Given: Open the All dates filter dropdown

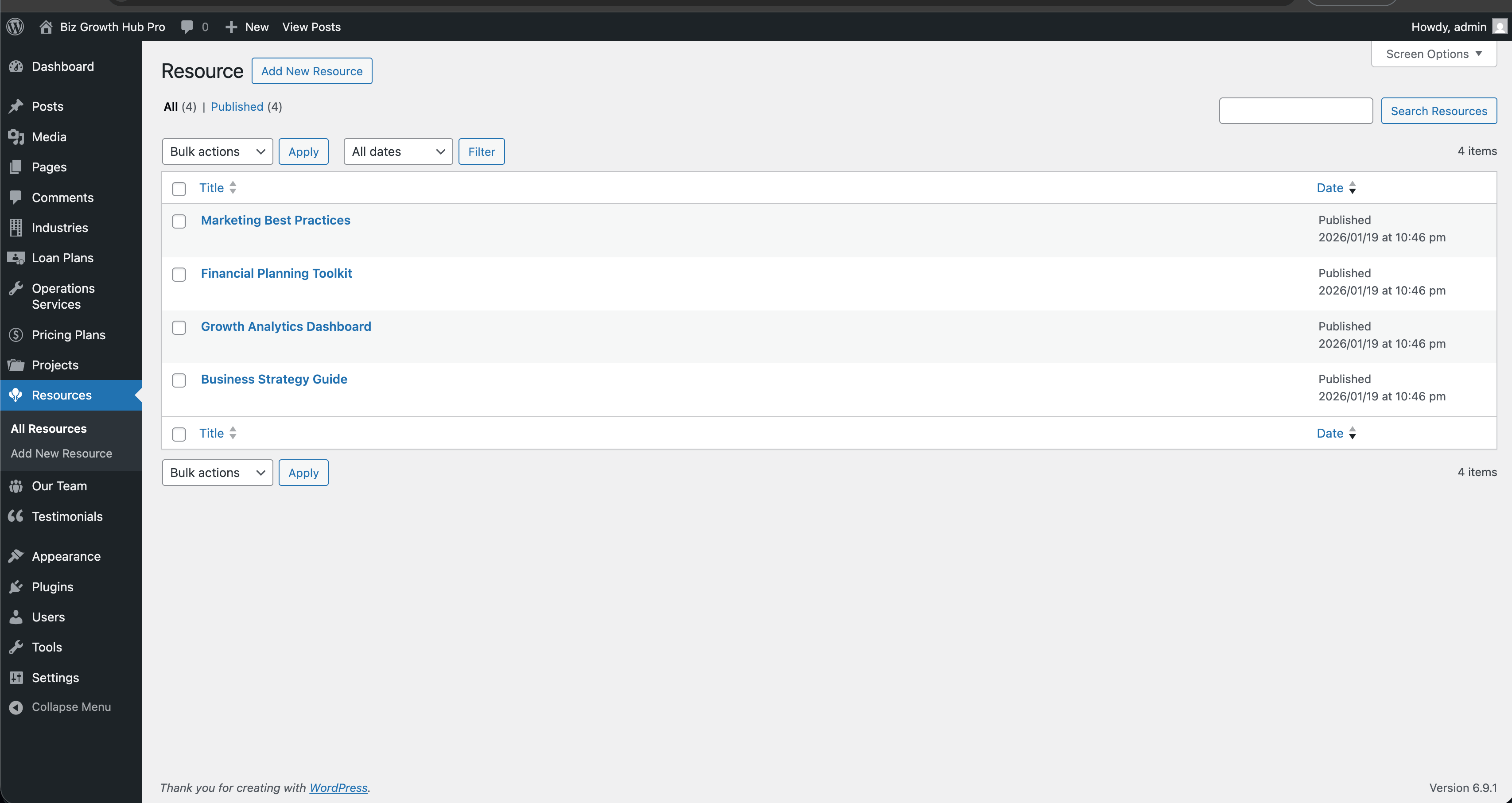Looking at the screenshot, I should pos(397,151).
